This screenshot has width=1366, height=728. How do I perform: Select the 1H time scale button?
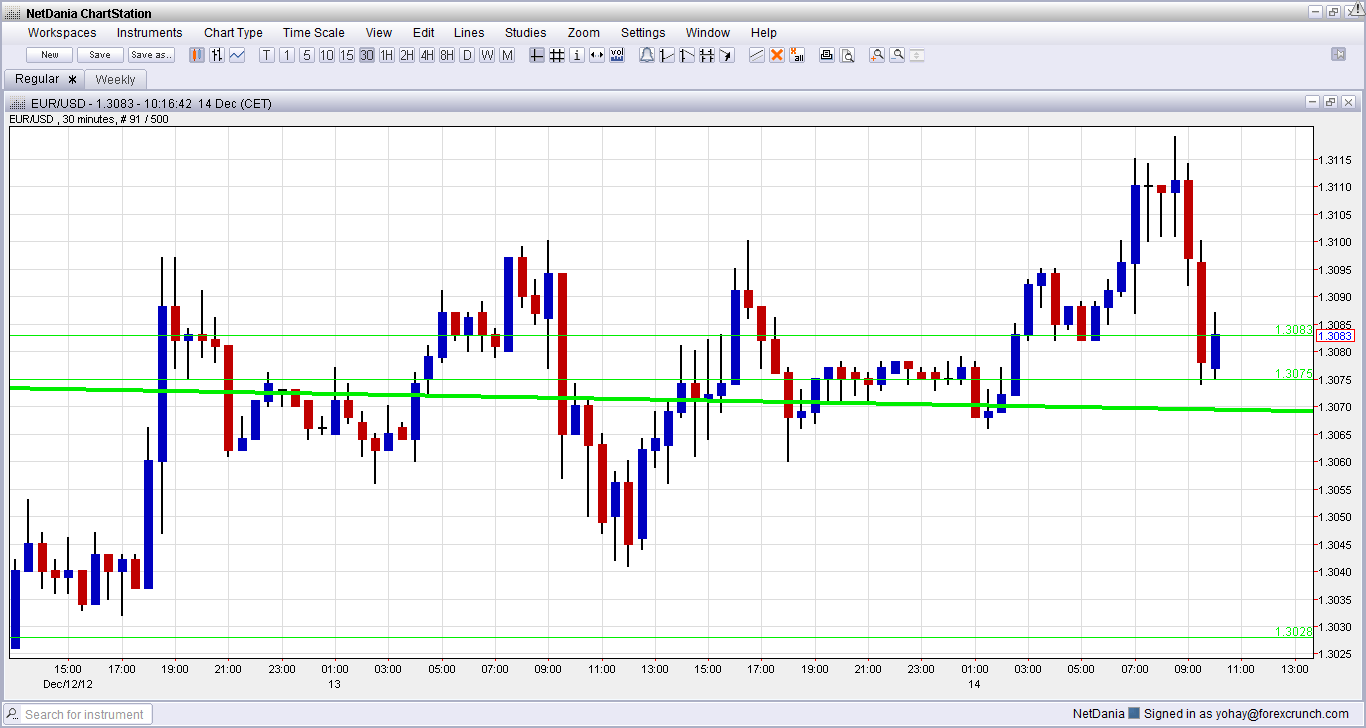coord(387,55)
